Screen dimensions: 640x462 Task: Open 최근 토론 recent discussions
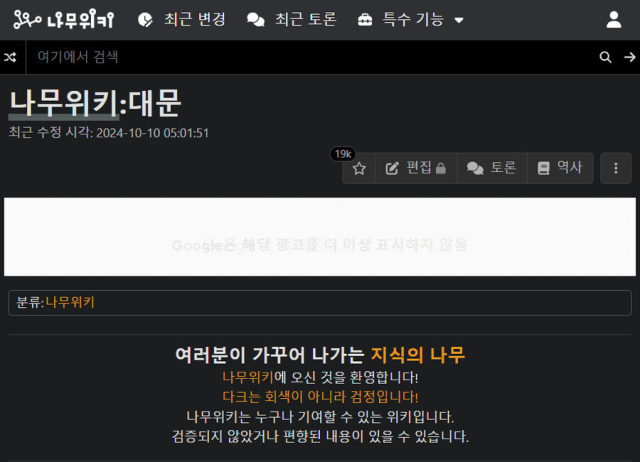(292, 19)
